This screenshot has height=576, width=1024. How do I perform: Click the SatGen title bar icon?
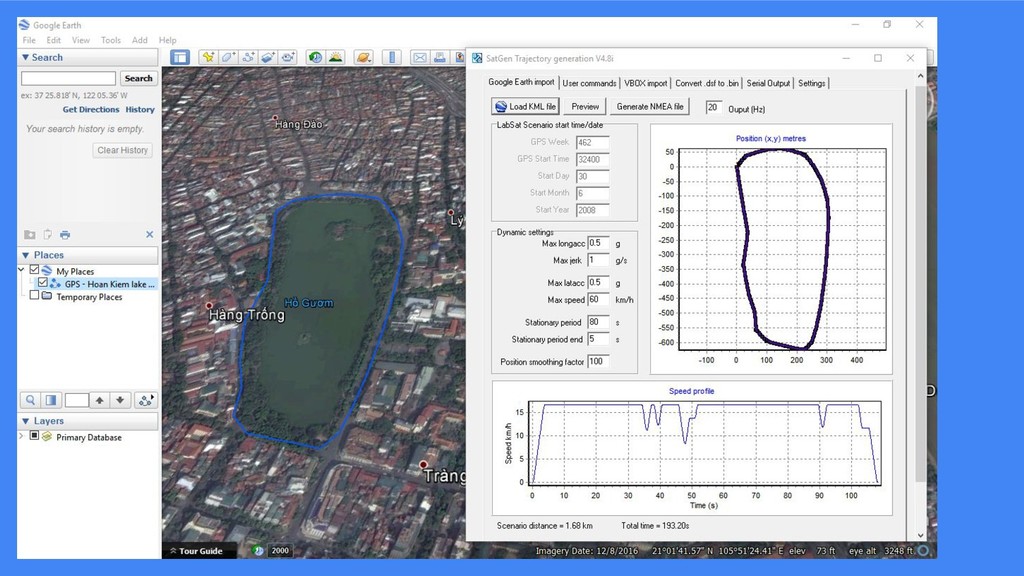[477, 58]
